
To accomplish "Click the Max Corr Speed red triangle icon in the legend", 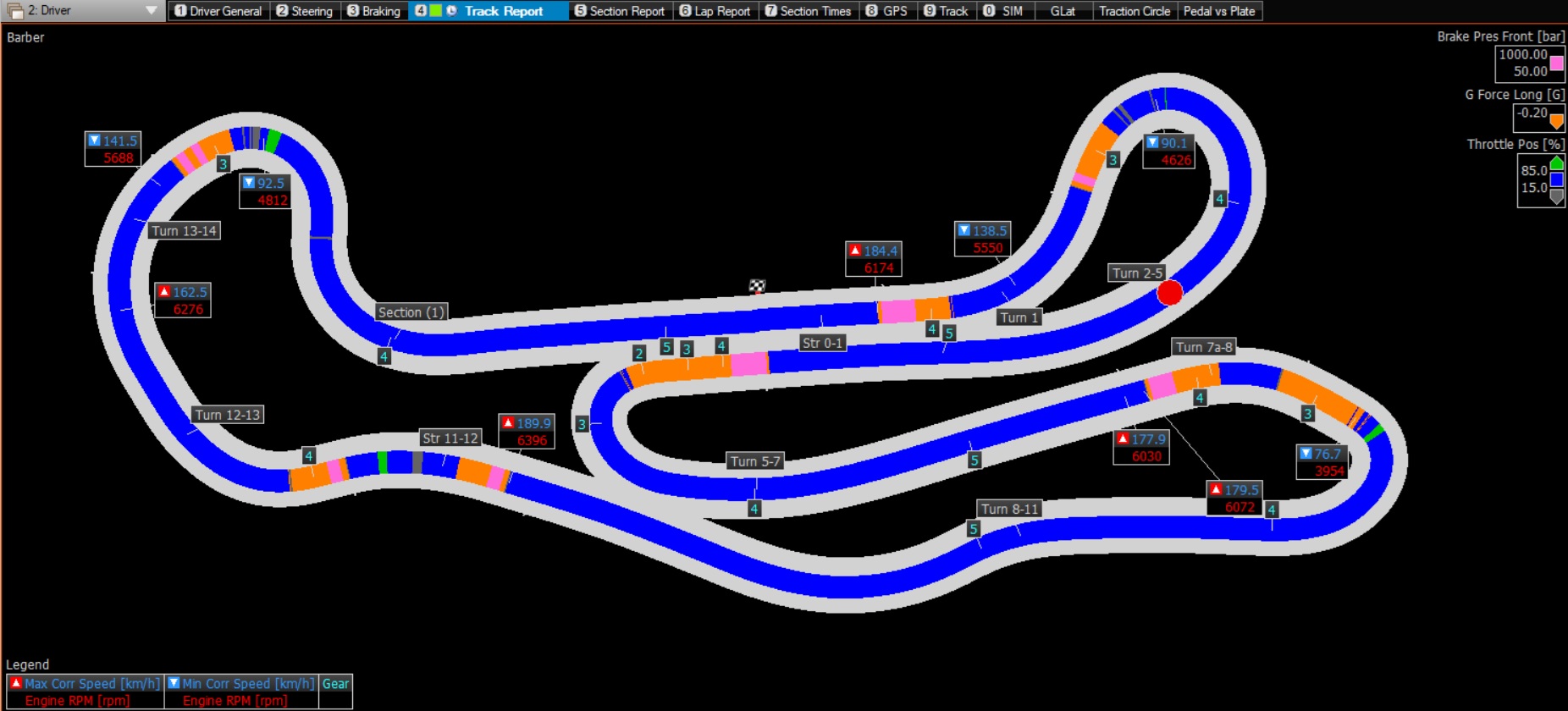I will [x=15, y=683].
